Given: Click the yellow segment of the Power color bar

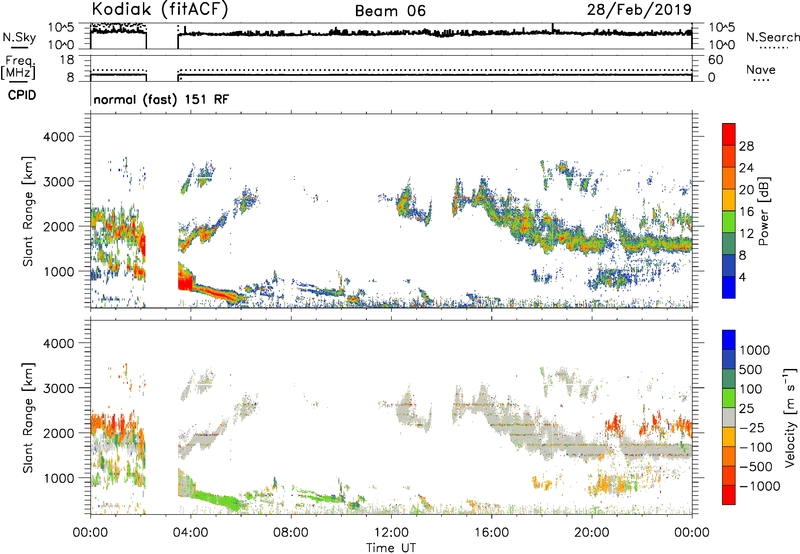Looking at the screenshot, I should click(x=729, y=200).
